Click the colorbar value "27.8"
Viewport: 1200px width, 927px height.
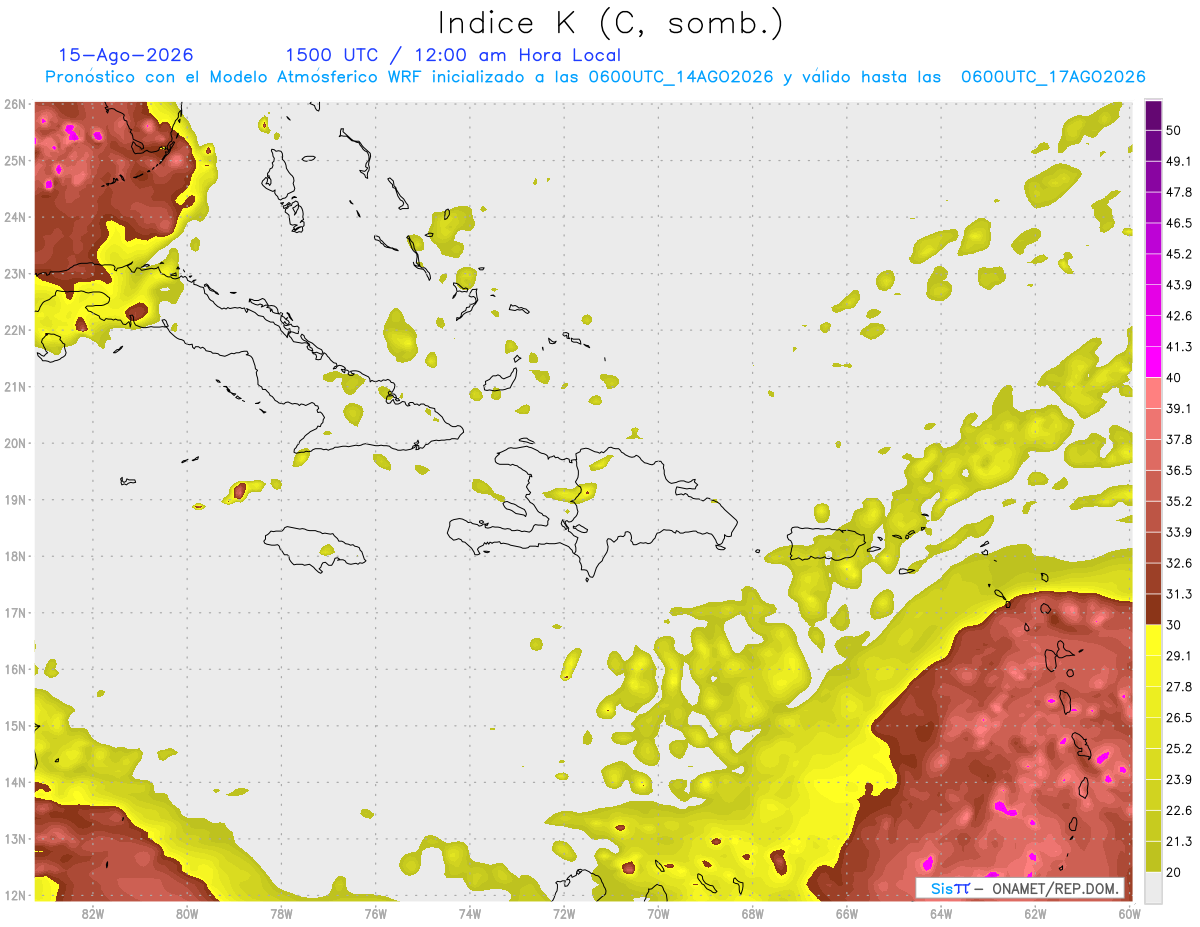click(x=1179, y=686)
